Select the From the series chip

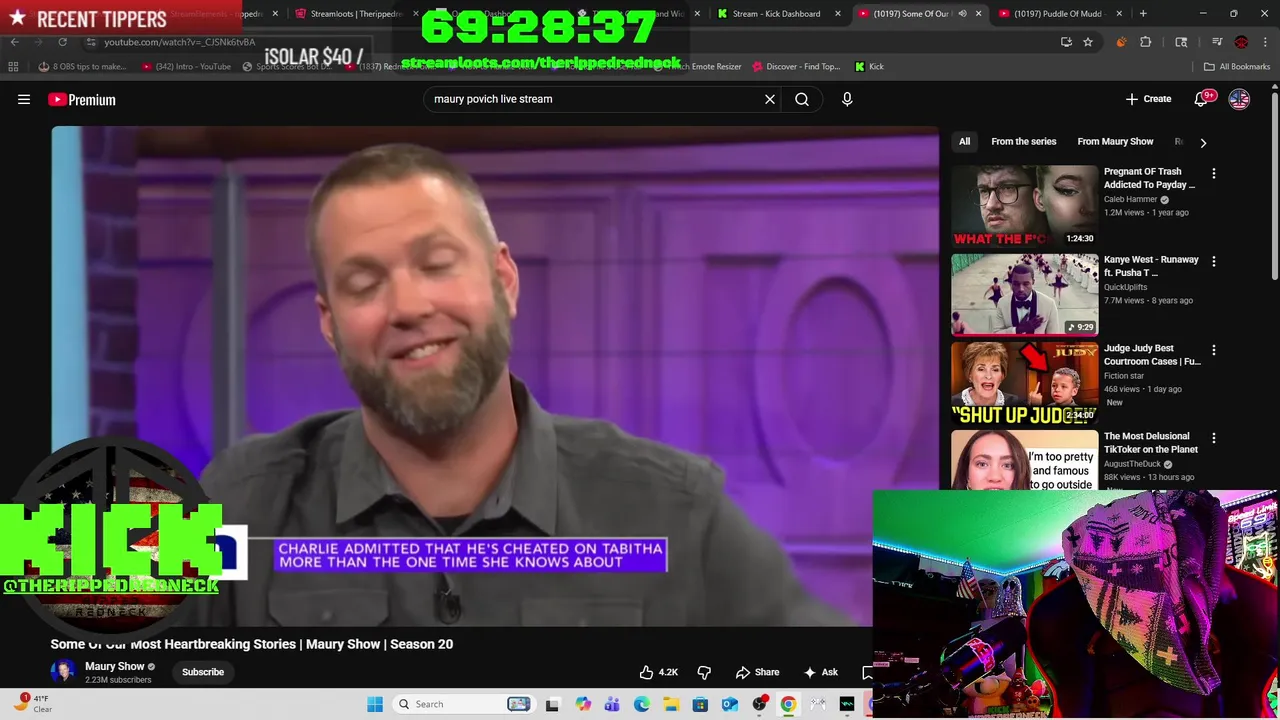coord(1023,141)
